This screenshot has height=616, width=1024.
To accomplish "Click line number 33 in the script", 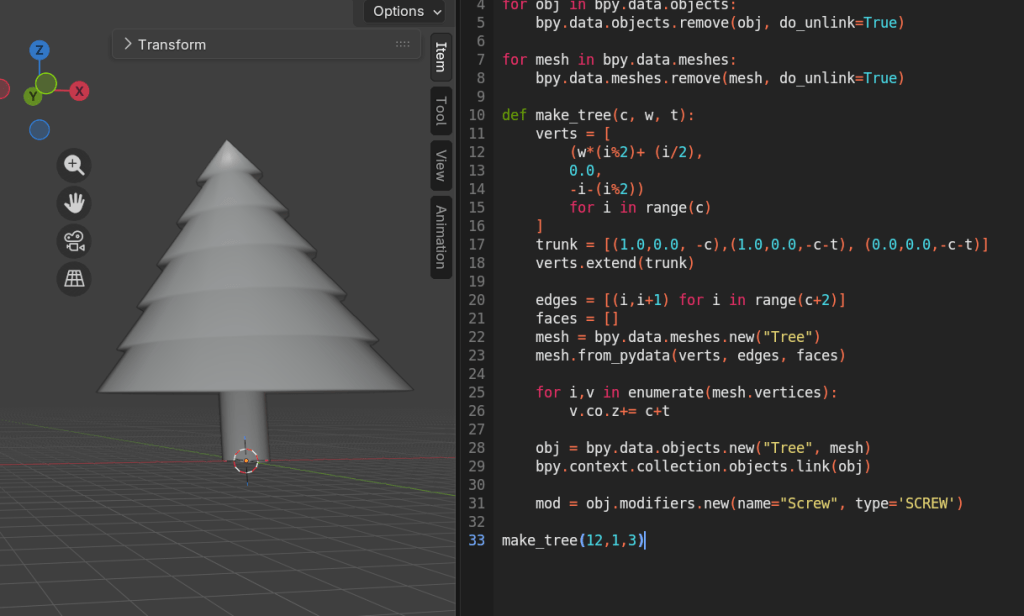I will tap(477, 540).
